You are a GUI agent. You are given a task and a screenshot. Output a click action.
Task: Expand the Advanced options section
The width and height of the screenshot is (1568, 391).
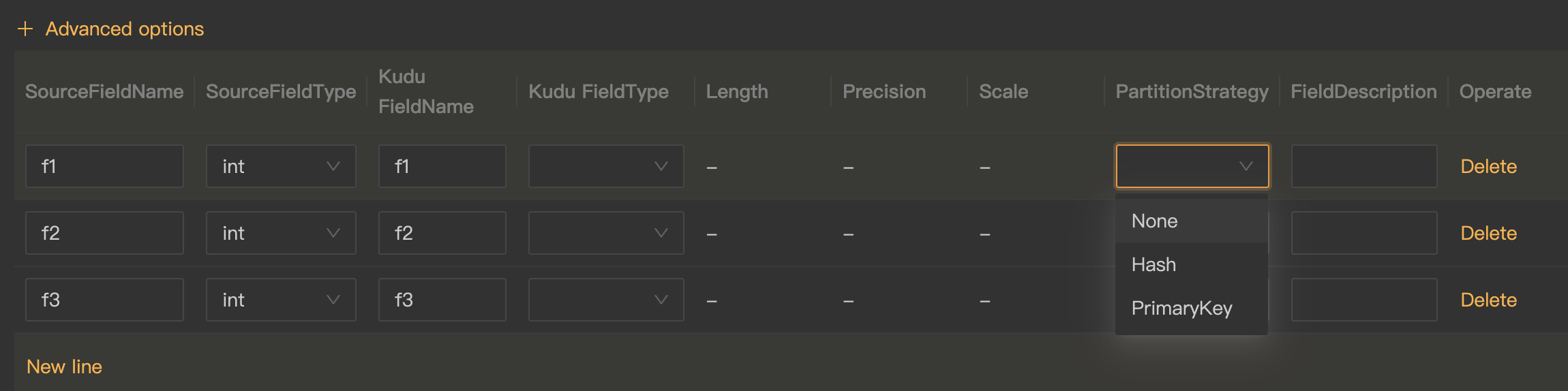click(x=124, y=29)
